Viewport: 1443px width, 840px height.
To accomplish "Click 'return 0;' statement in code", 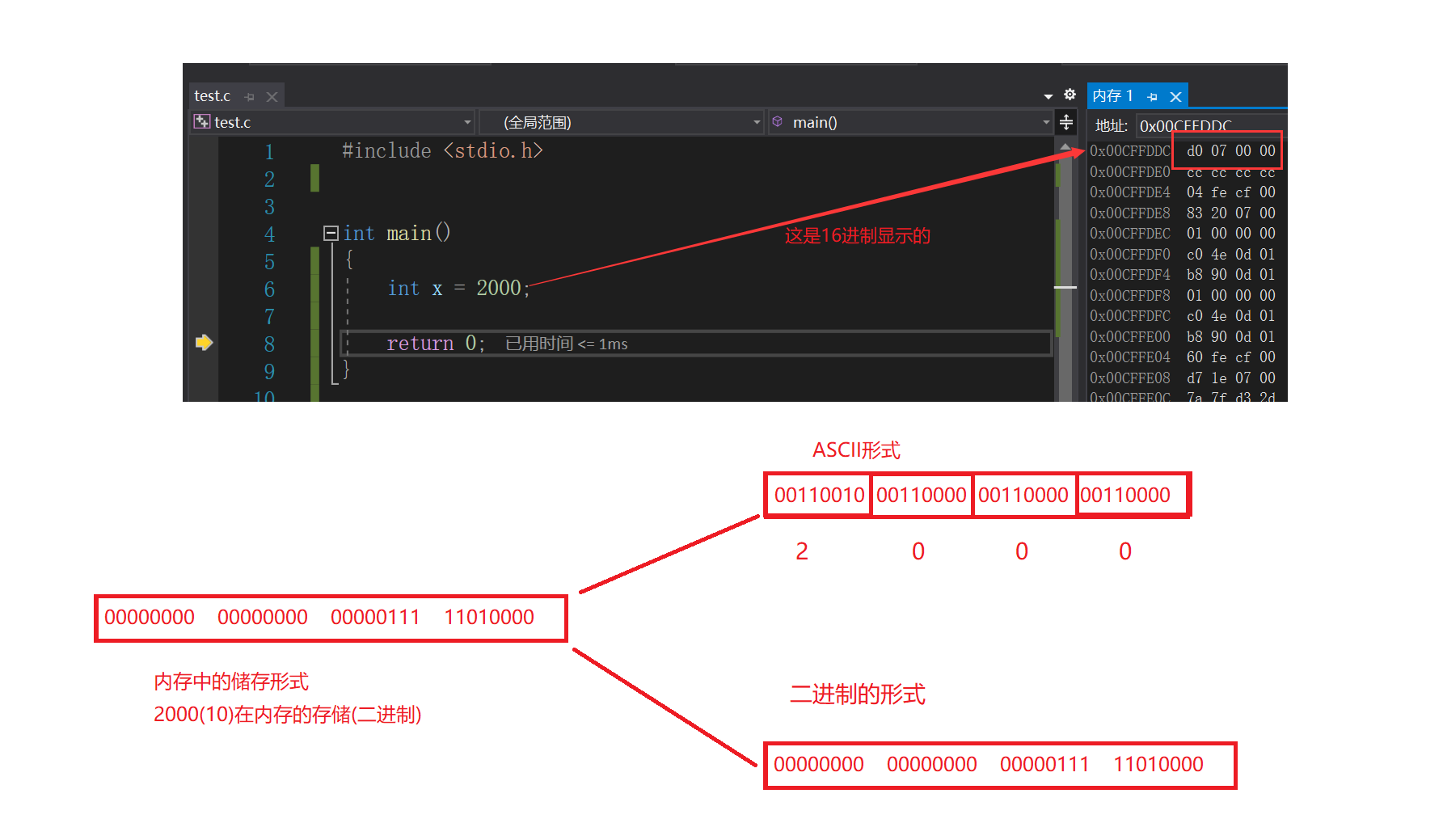I will point(436,344).
